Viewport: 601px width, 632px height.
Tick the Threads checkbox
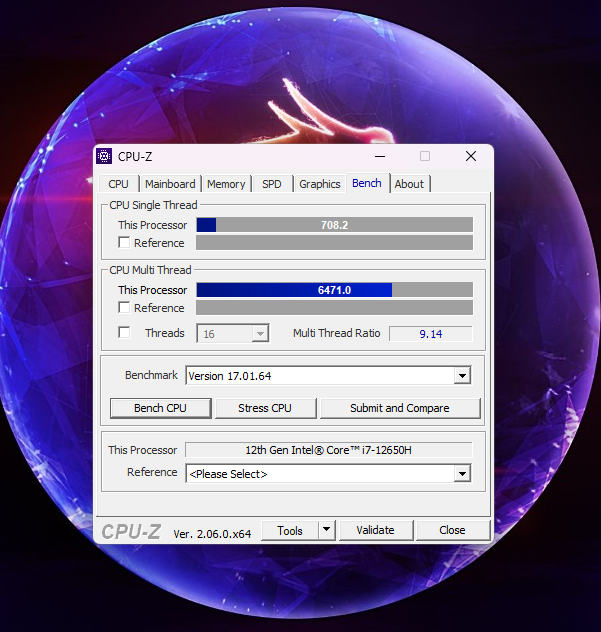(x=124, y=333)
